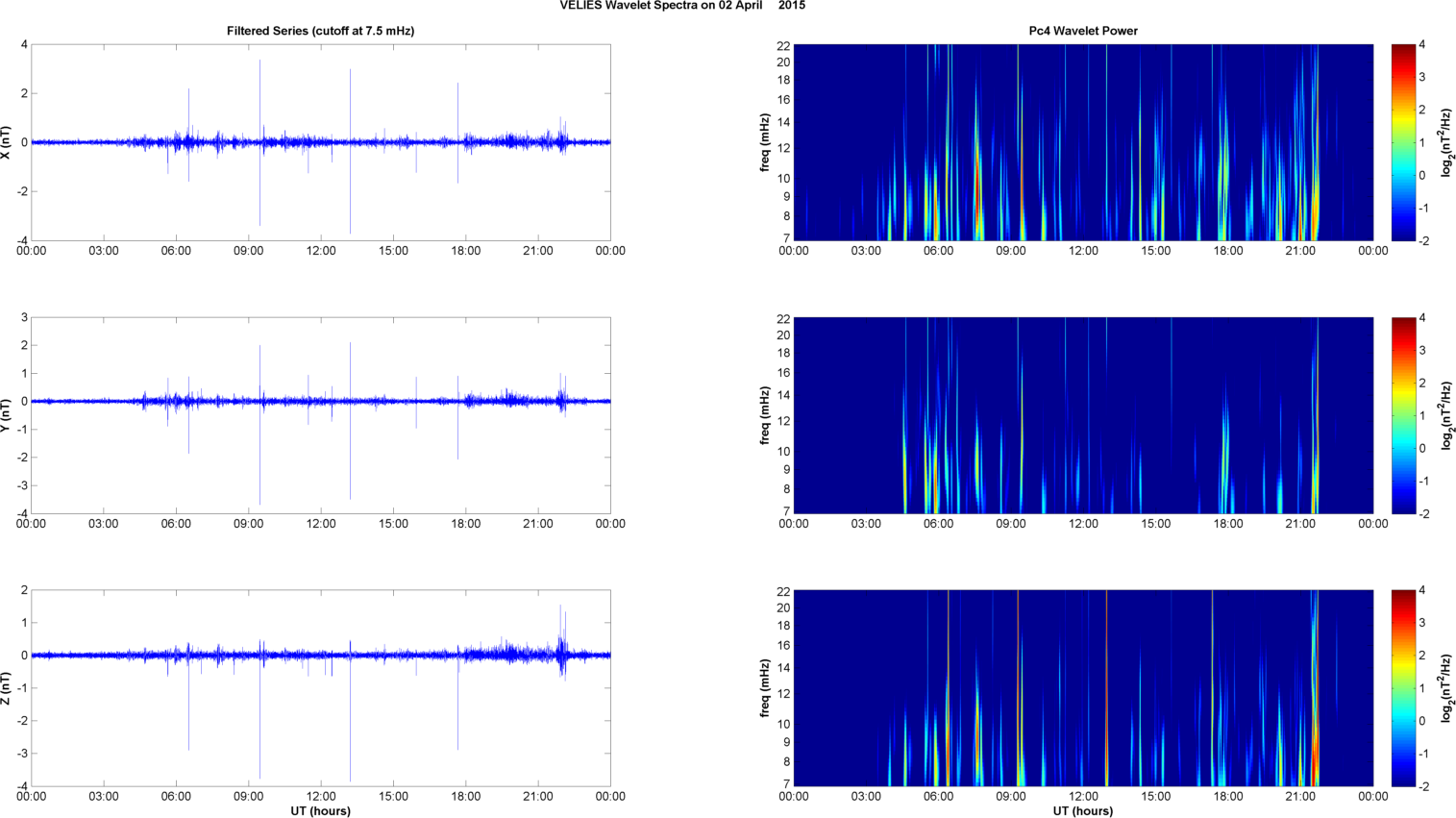Click the "21:00" tick label under the Z filtered series
Image resolution: width=1456 pixels, height=818 pixels.
tap(538, 796)
